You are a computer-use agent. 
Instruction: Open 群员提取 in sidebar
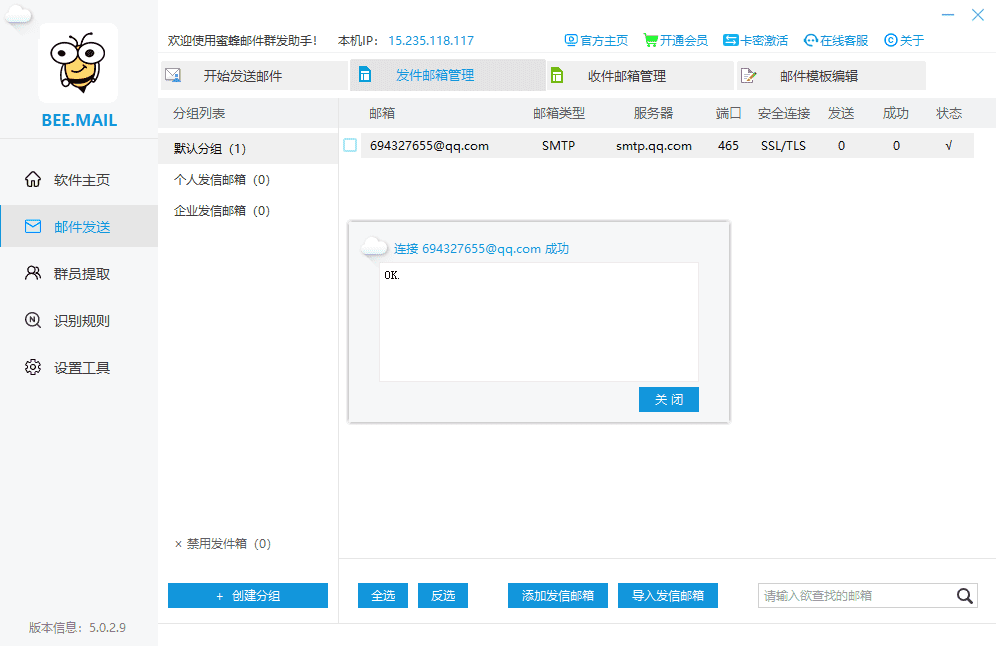click(79, 274)
